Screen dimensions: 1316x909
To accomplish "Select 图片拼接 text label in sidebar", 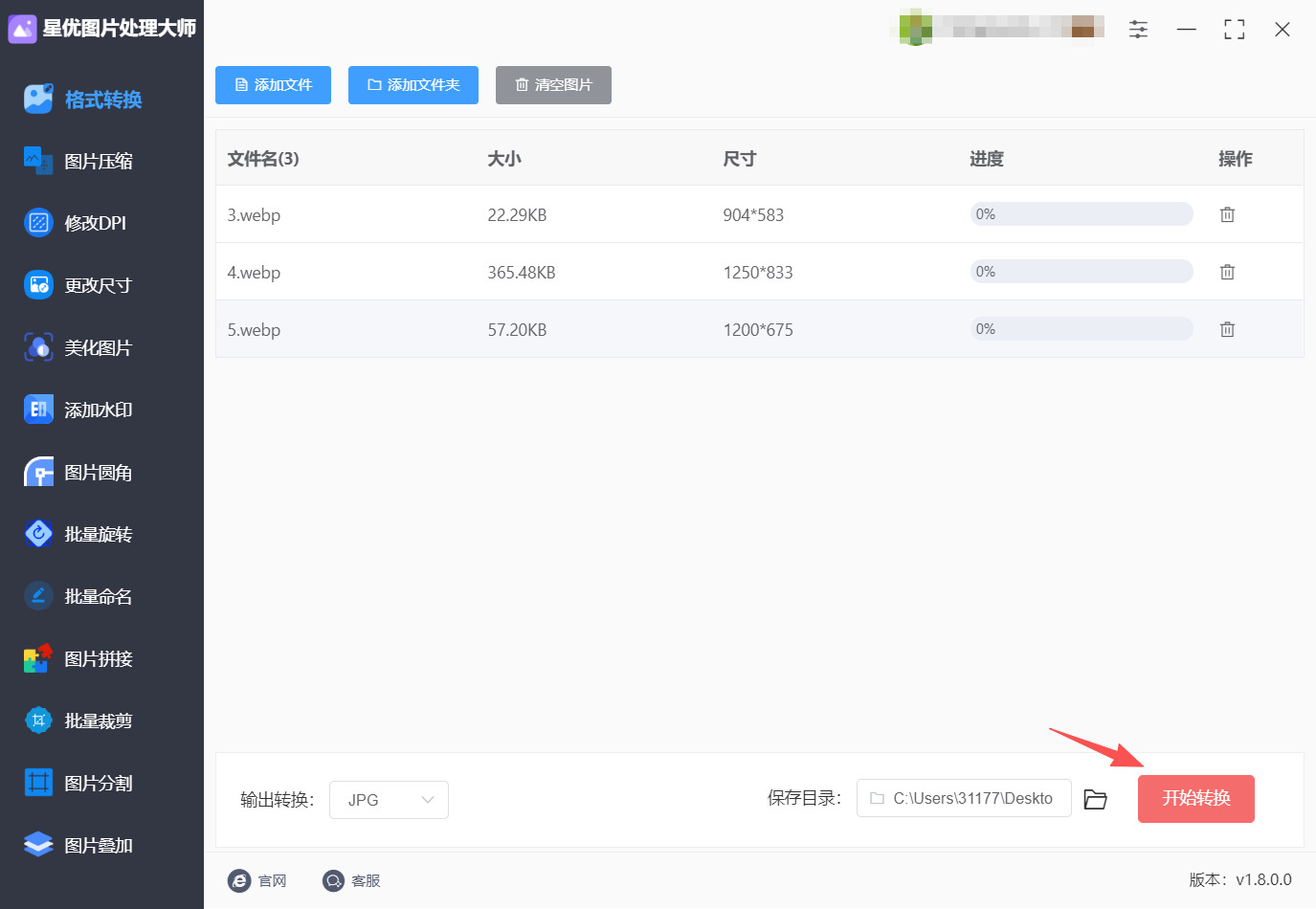I will pyautogui.click(x=99, y=659).
